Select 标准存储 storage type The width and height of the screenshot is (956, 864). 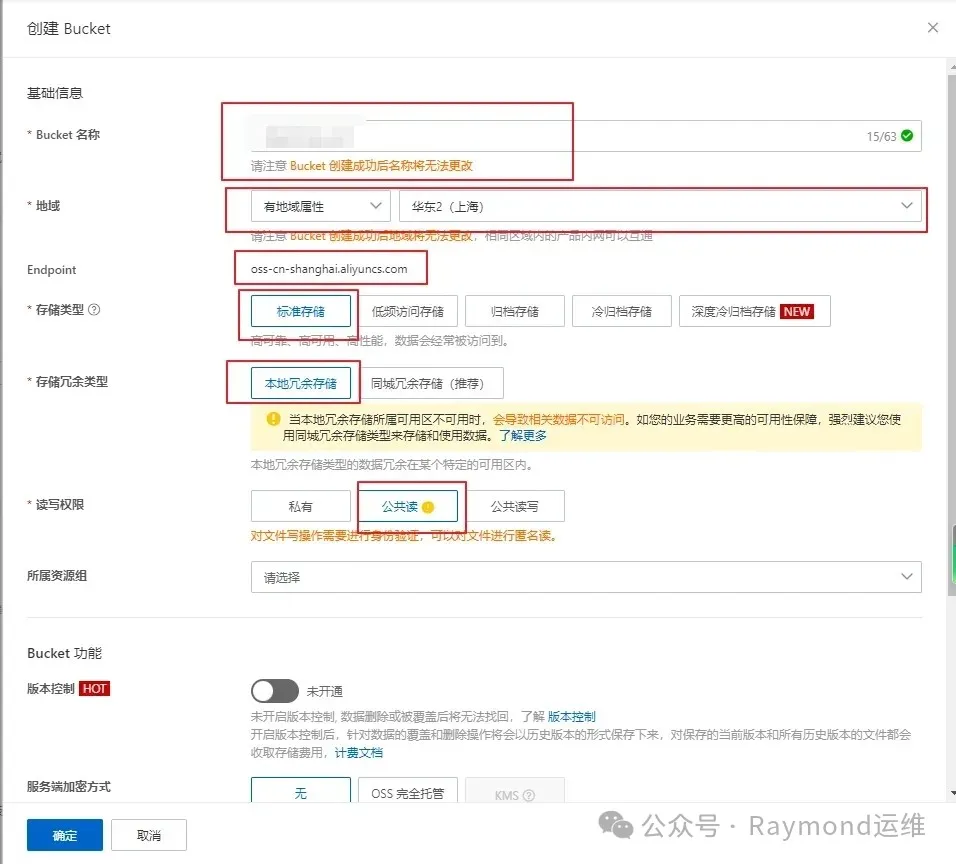(301, 312)
